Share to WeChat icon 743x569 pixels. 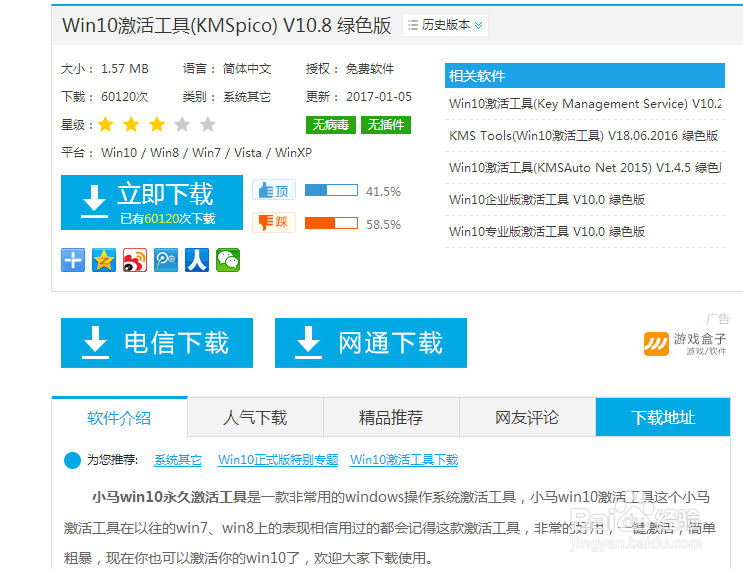click(228, 260)
